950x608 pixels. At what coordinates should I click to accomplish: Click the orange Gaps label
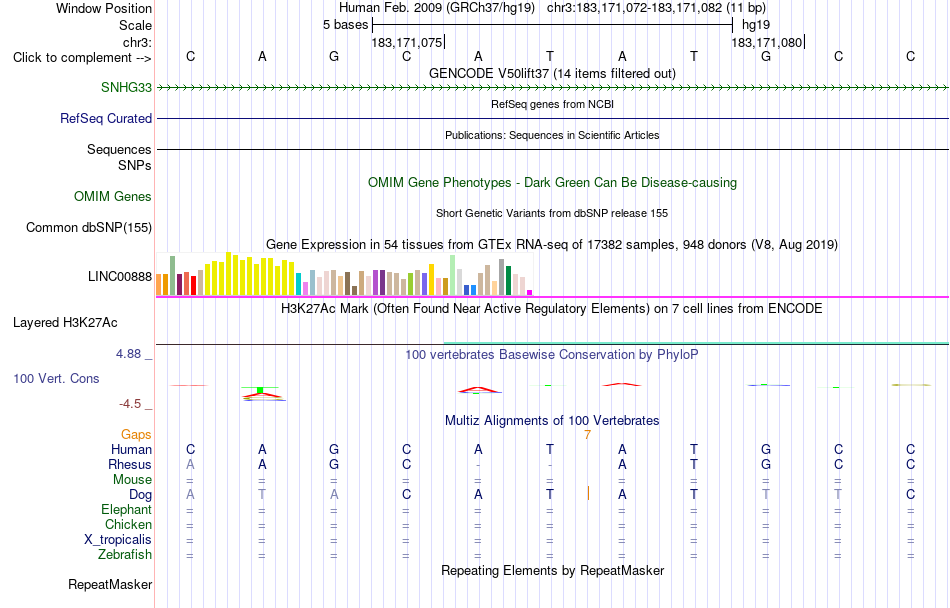point(136,434)
